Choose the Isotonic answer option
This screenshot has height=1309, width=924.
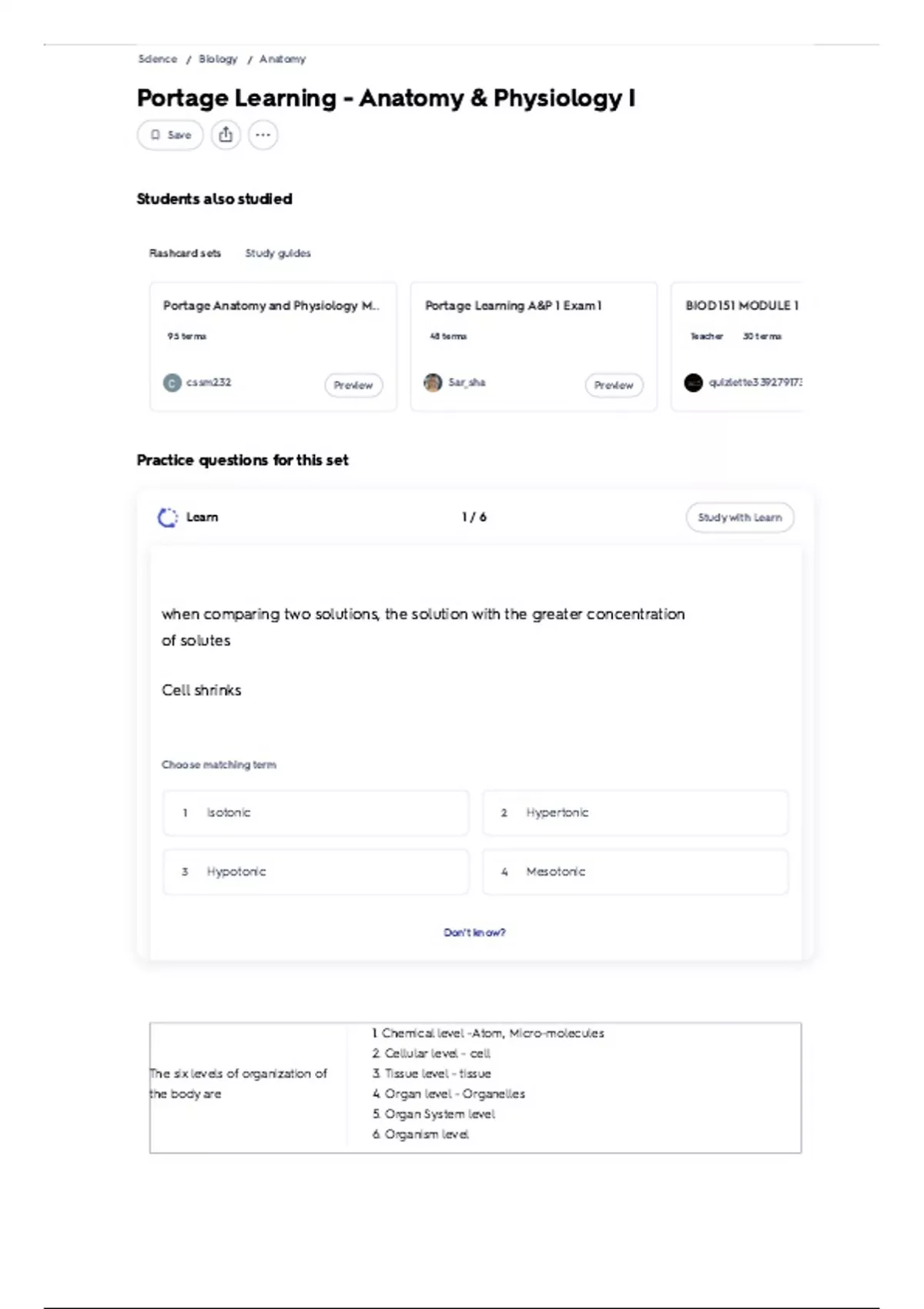click(316, 812)
